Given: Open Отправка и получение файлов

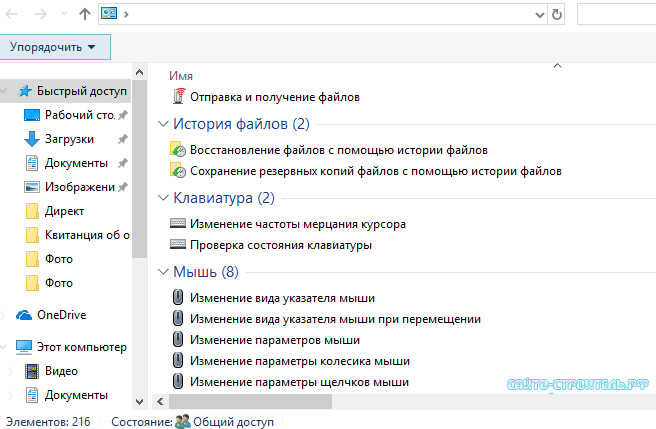Looking at the screenshot, I should (275, 97).
